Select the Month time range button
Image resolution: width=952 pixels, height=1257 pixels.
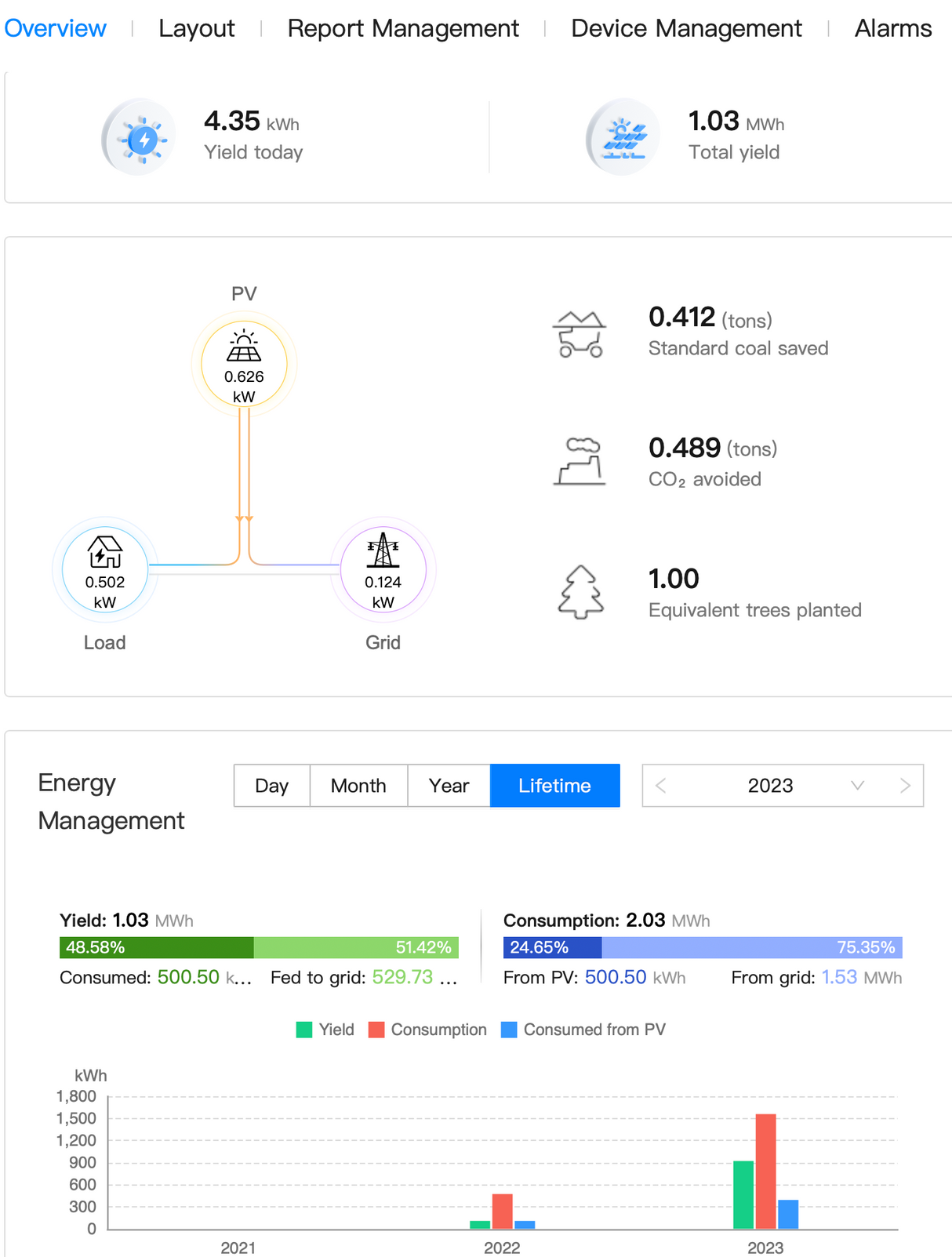[x=358, y=786]
